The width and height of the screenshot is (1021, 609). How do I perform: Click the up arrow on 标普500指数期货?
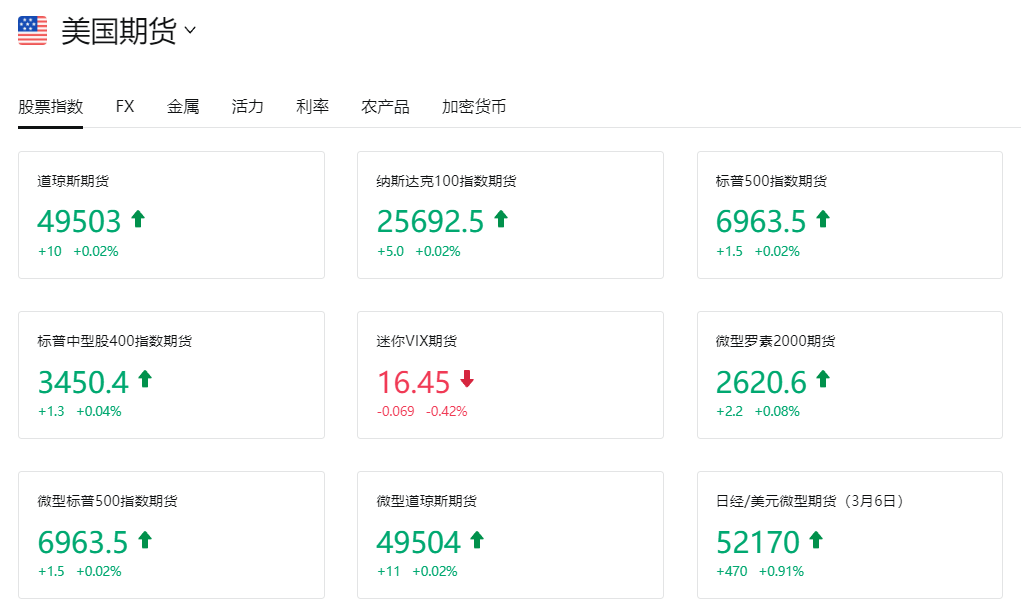click(x=821, y=219)
